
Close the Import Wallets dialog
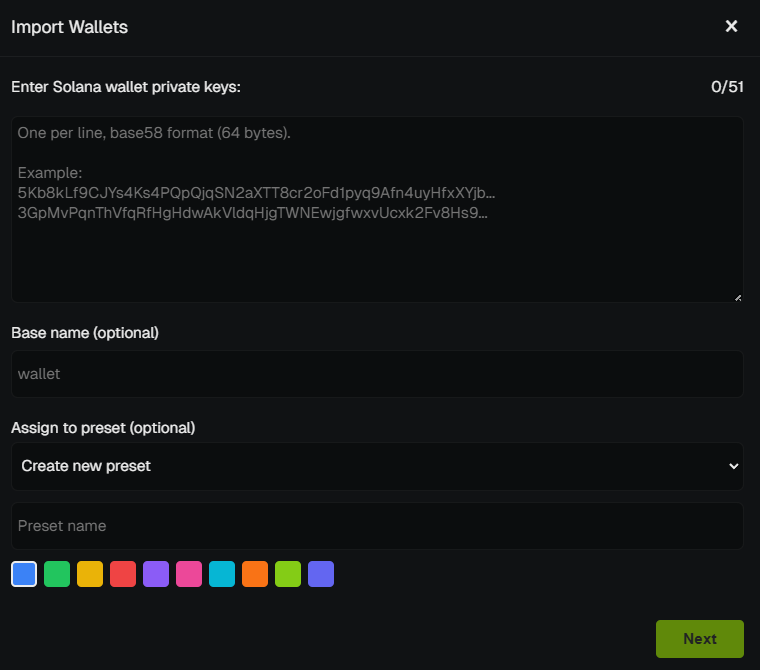click(731, 26)
